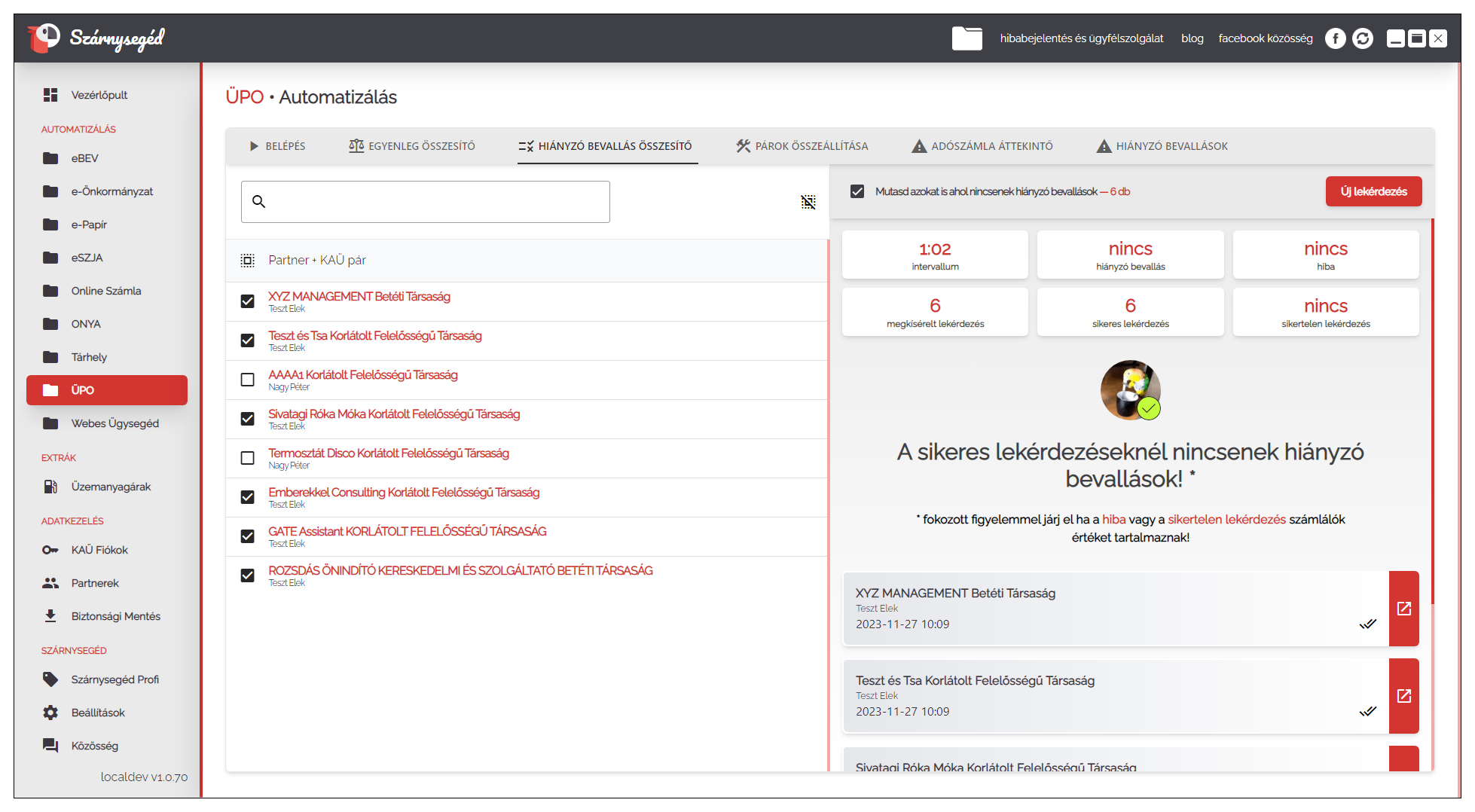Switch to the Egyenleg Összesítő tab
The image size is (1475, 812).
pyautogui.click(x=412, y=146)
